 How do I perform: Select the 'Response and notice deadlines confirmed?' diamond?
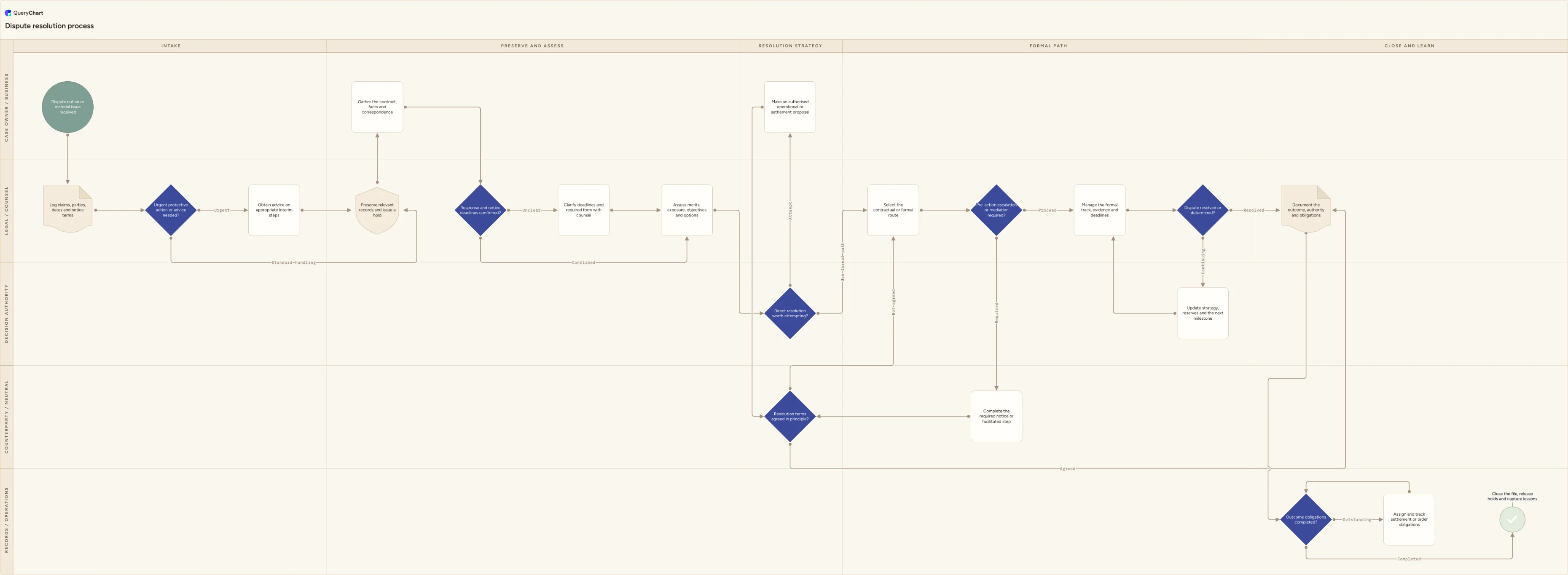click(x=480, y=210)
